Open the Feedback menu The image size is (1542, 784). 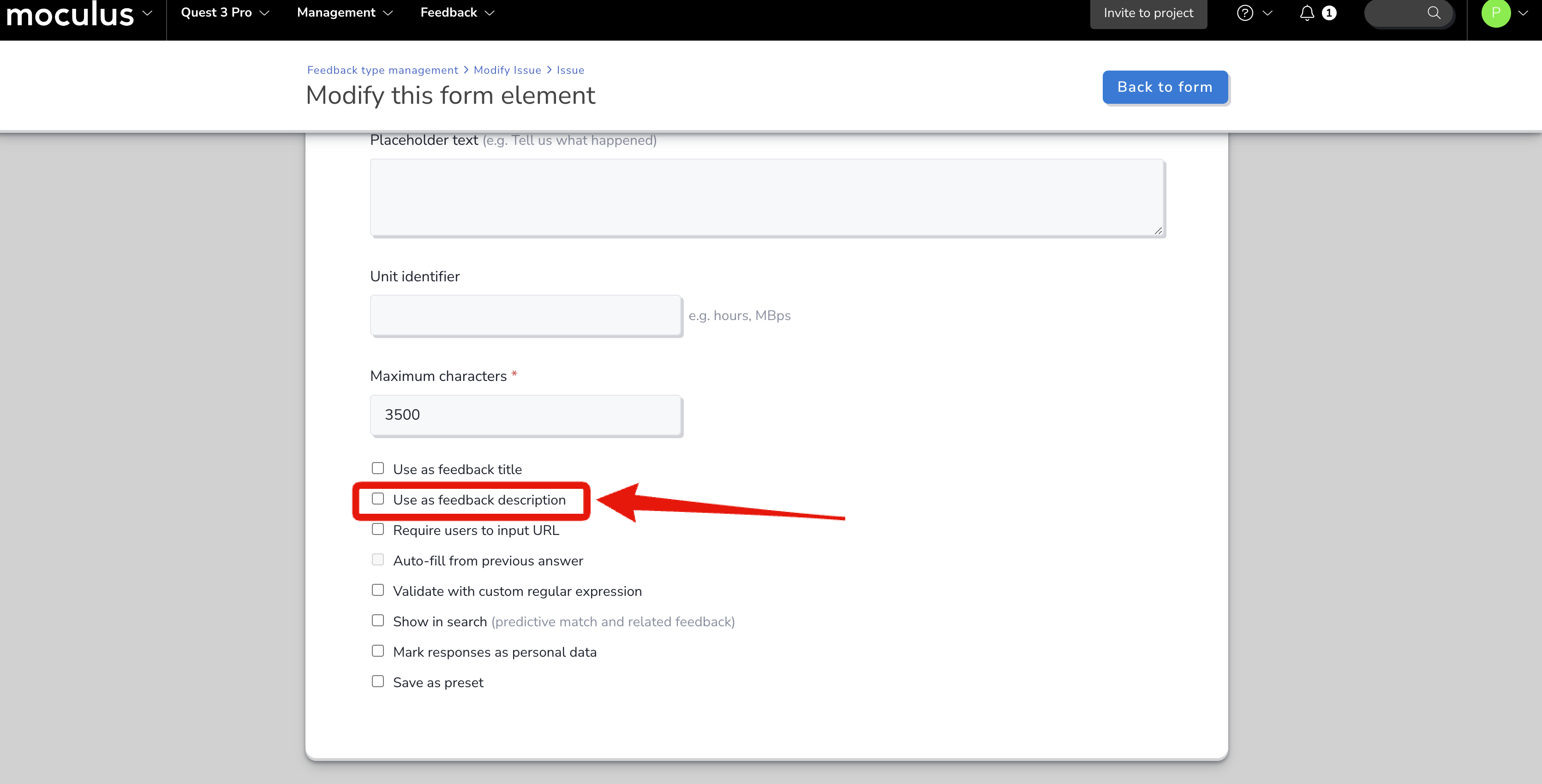(457, 12)
